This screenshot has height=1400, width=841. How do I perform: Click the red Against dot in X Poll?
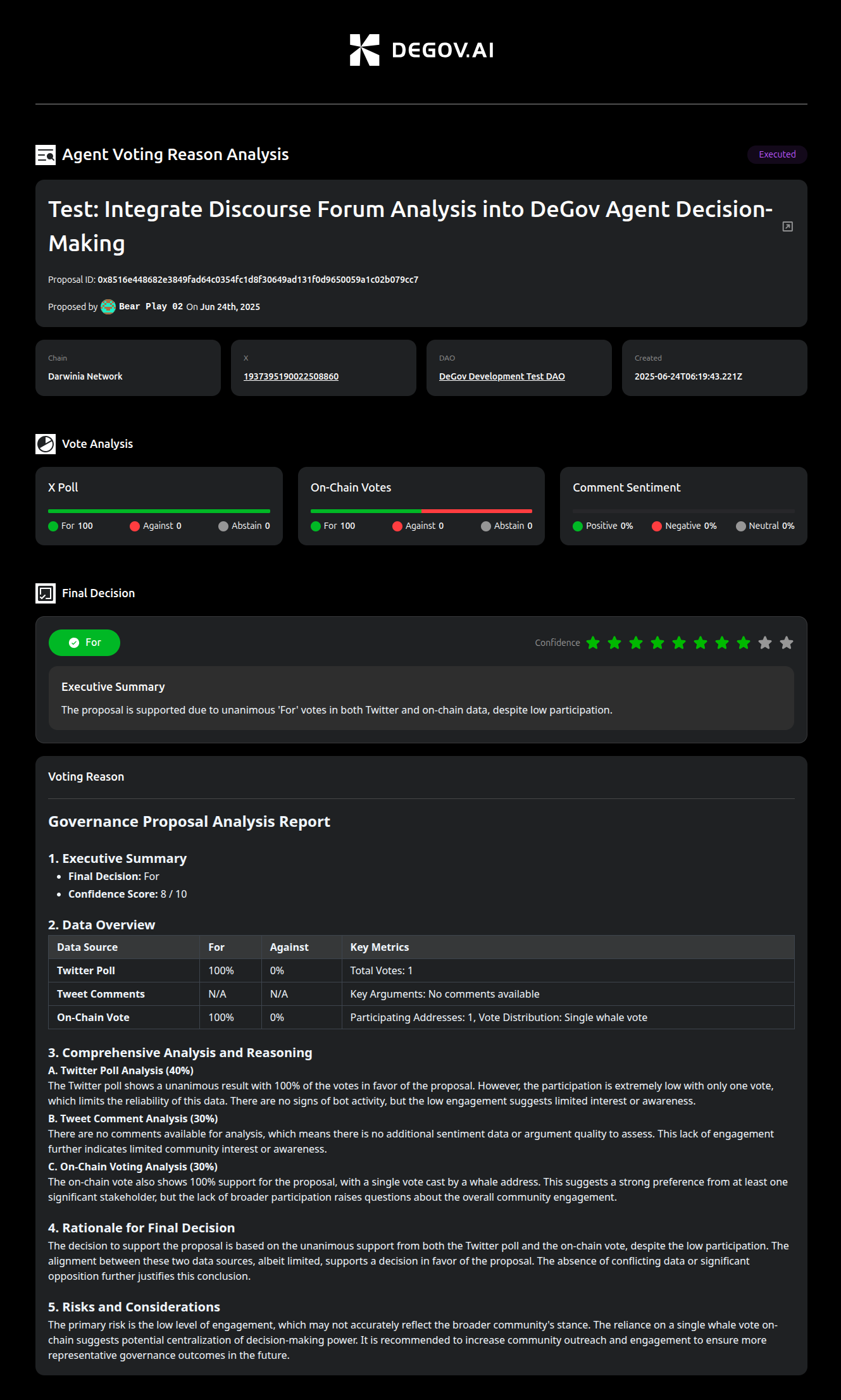click(135, 526)
